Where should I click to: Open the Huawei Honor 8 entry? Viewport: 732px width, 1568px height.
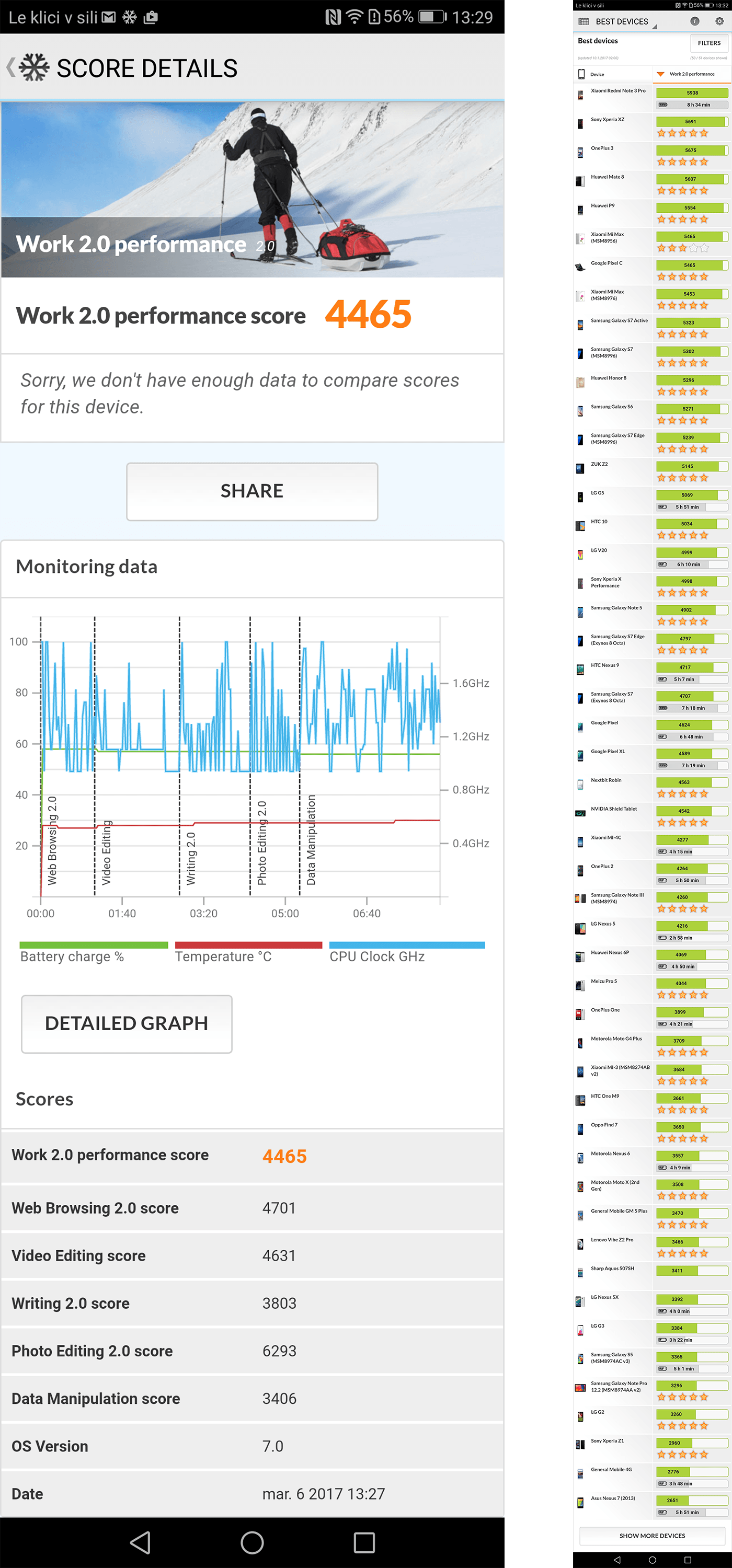651,385
